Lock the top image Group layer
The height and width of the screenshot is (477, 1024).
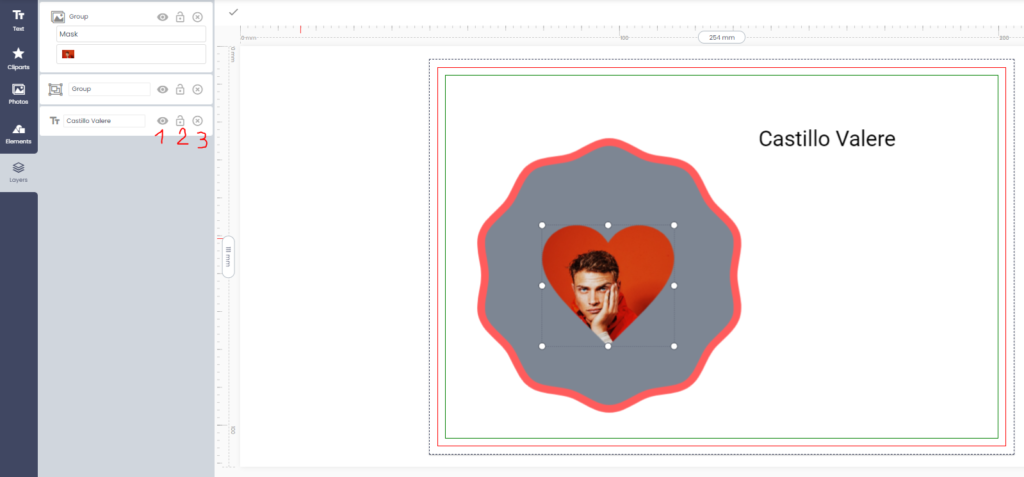180,17
